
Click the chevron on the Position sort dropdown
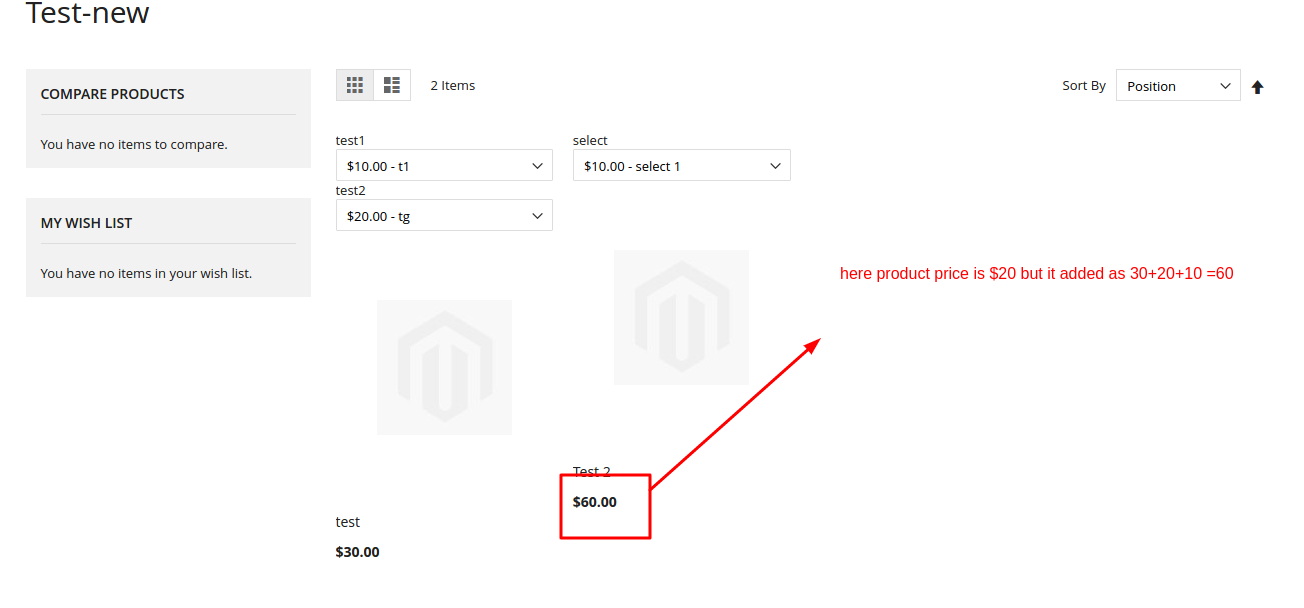(x=1225, y=85)
